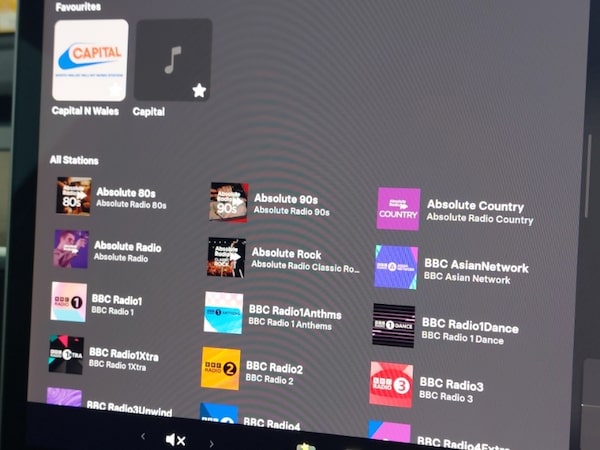Tap the BBC Asian Network logo

(x=396, y=267)
